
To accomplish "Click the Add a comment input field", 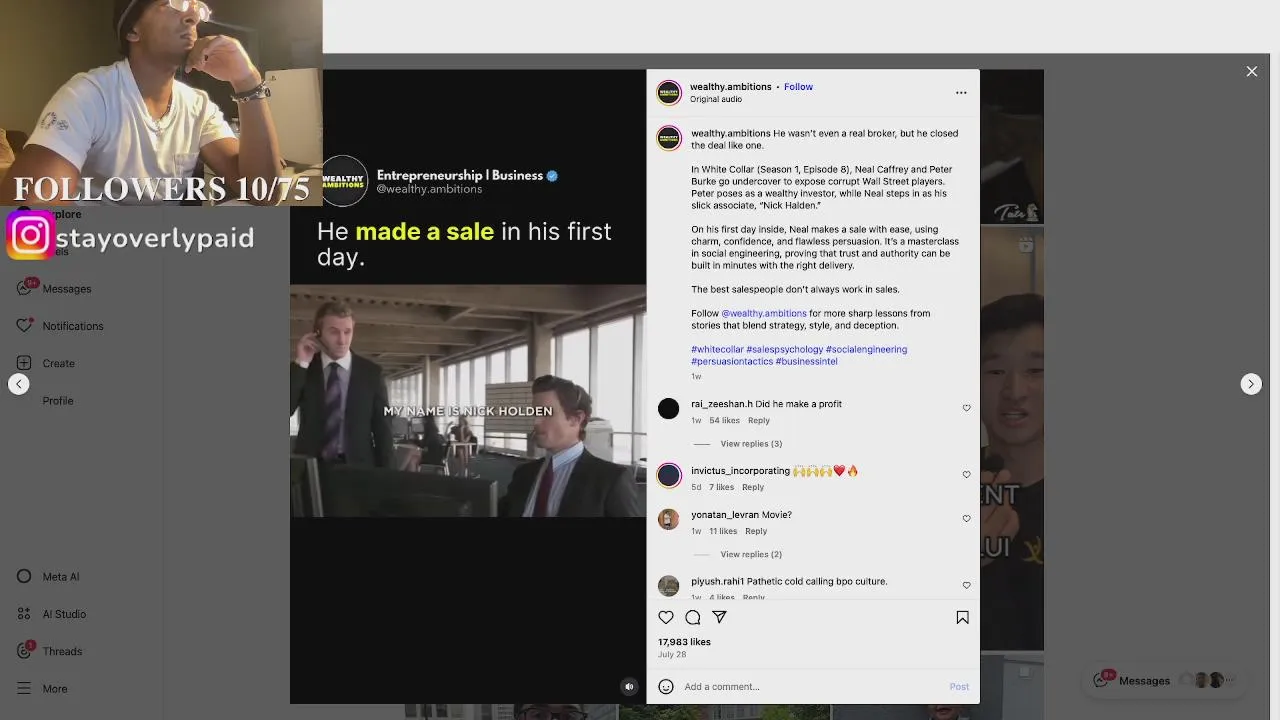I will point(812,687).
